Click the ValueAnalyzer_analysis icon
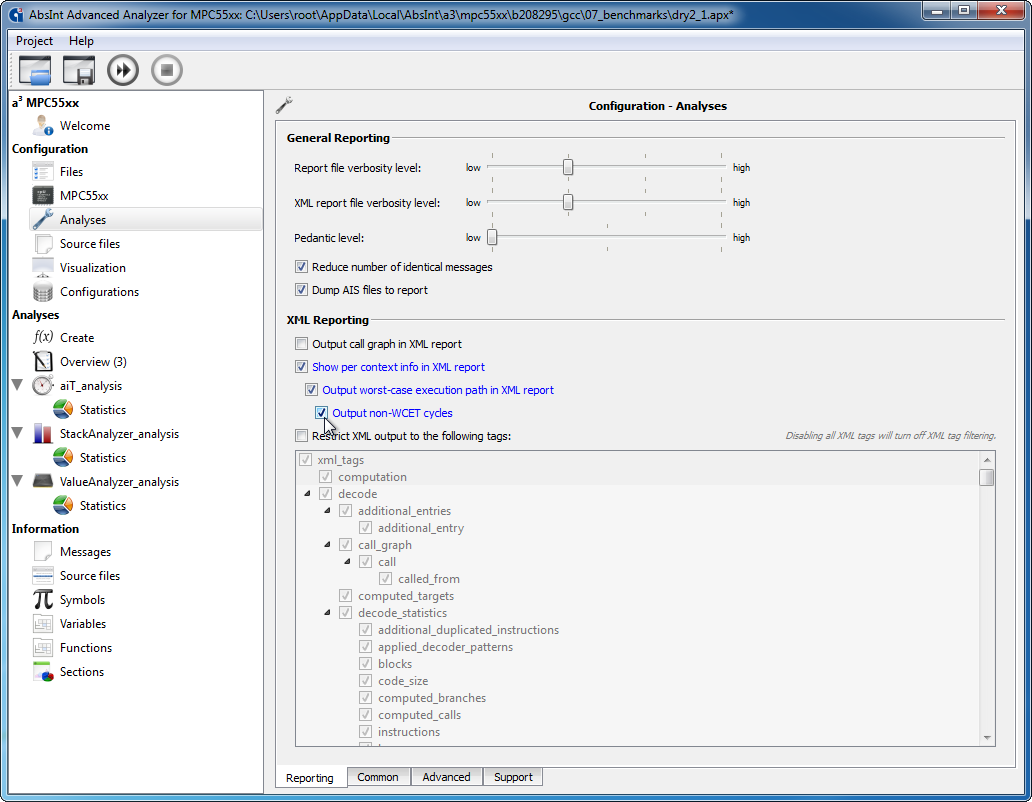Screen dimensions: 1032x802 (x=43, y=482)
